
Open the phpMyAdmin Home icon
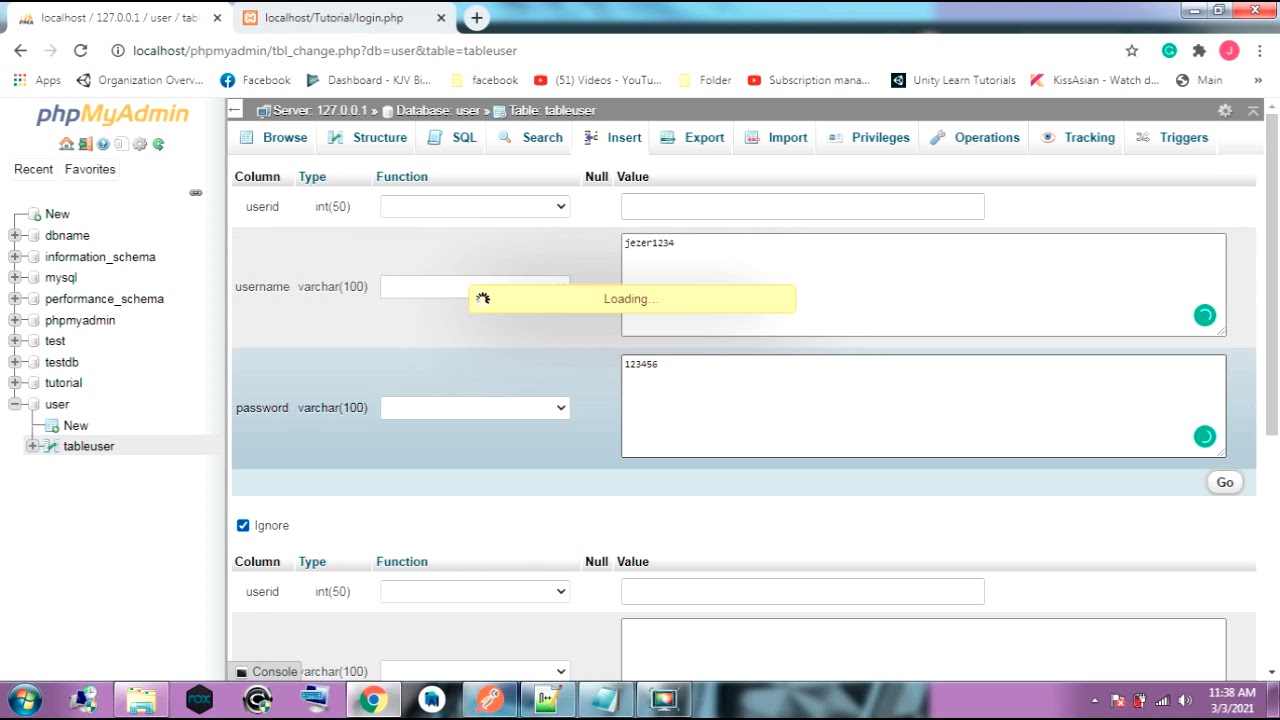(x=66, y=144)
